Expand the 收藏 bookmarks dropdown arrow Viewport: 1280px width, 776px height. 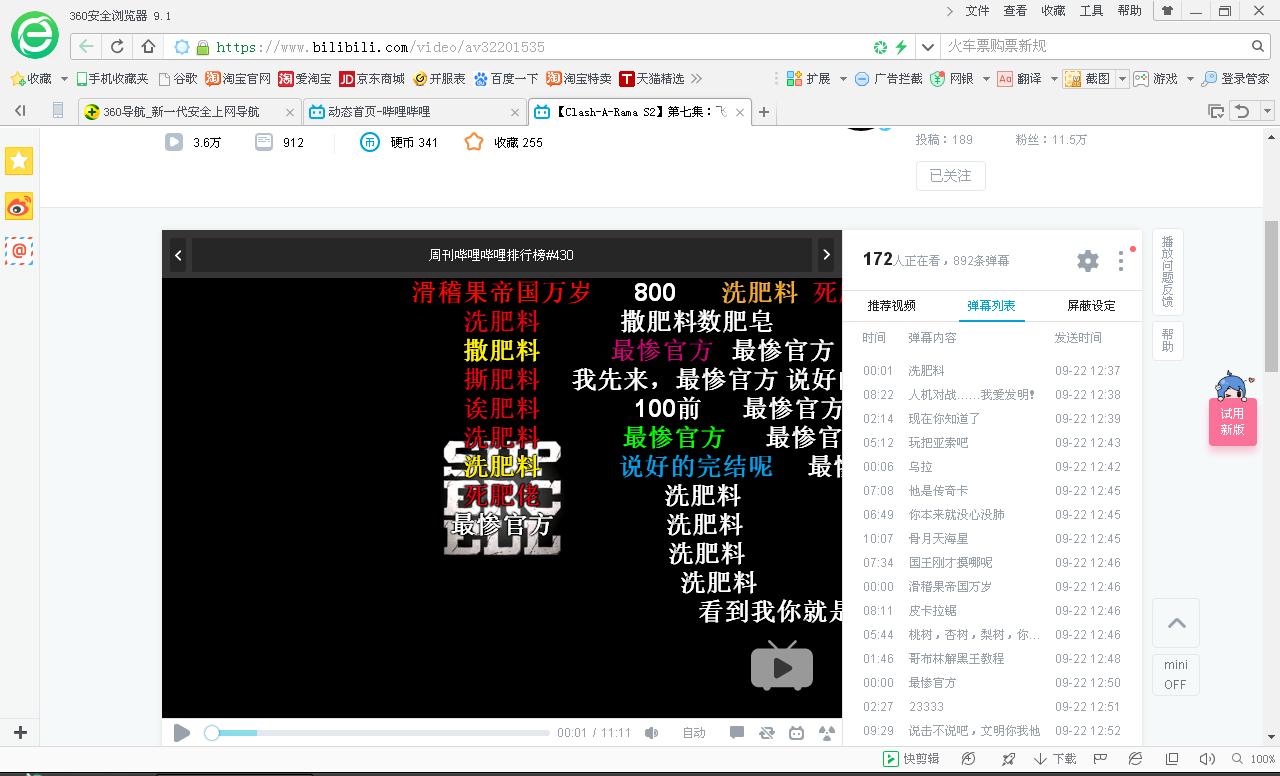[x=64, y=79]
